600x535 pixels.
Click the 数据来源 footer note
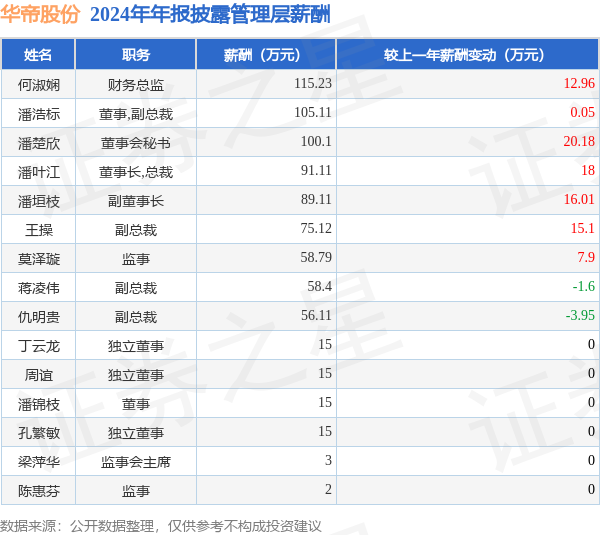pos(161,526)
